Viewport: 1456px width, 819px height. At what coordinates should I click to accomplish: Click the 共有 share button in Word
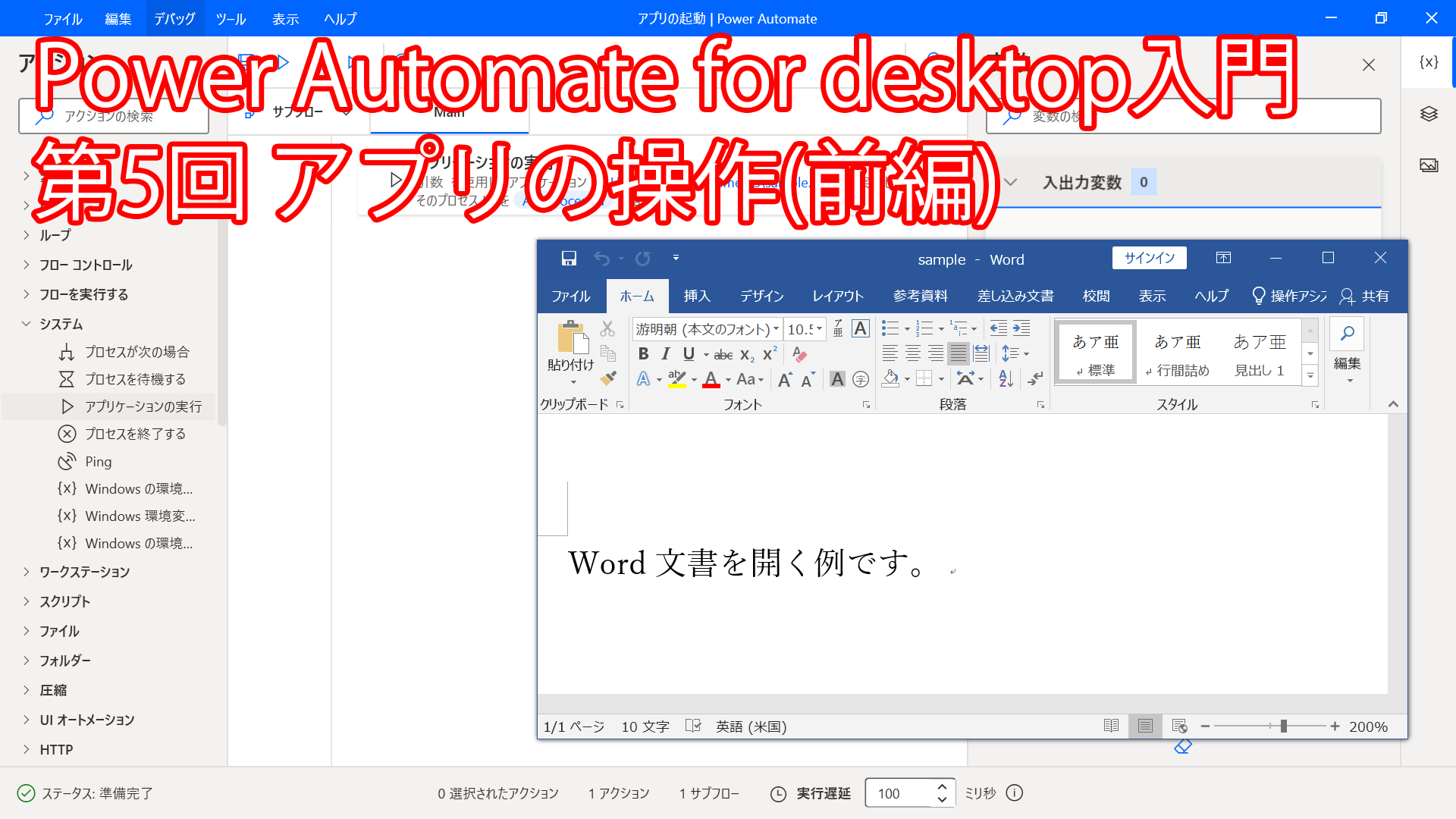tap(1364, 296)
